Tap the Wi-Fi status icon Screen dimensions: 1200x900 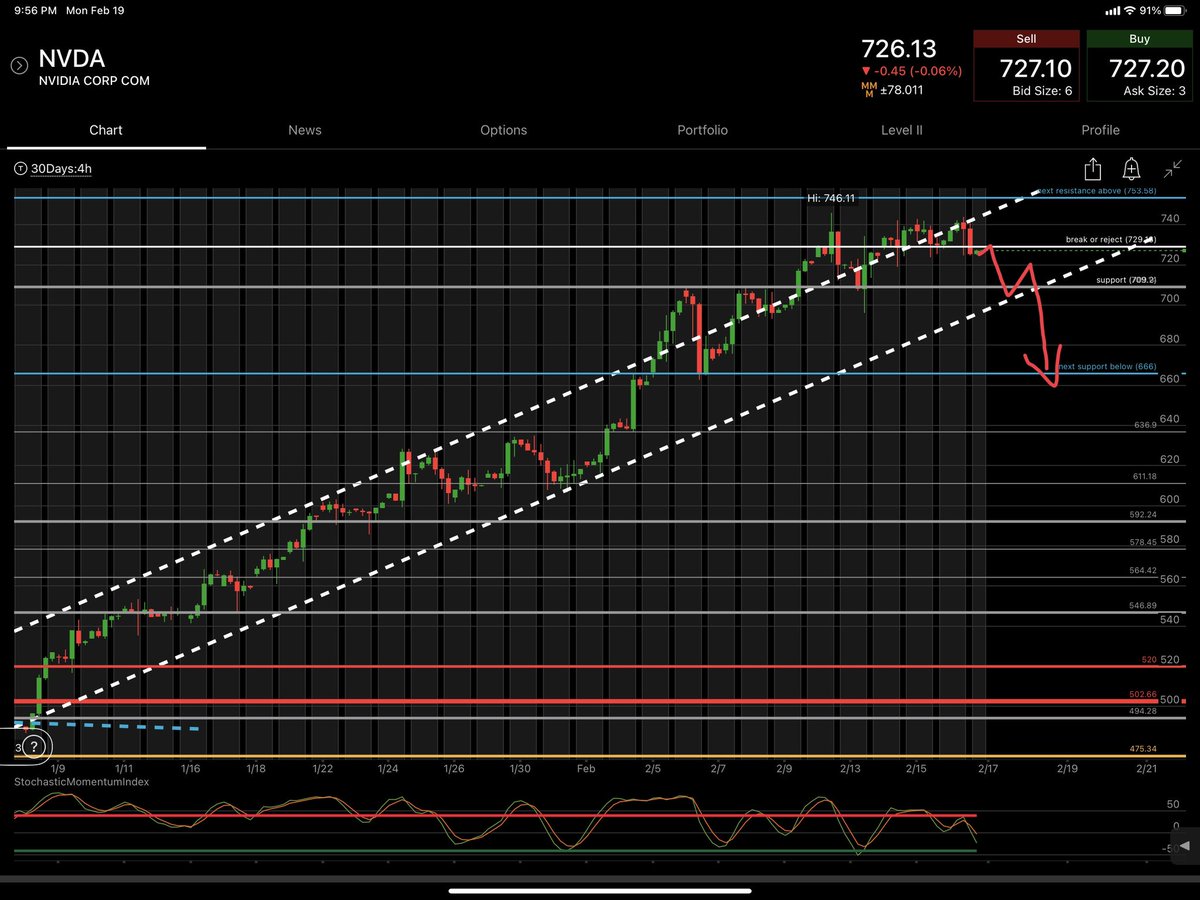[x=1129, y=11]
